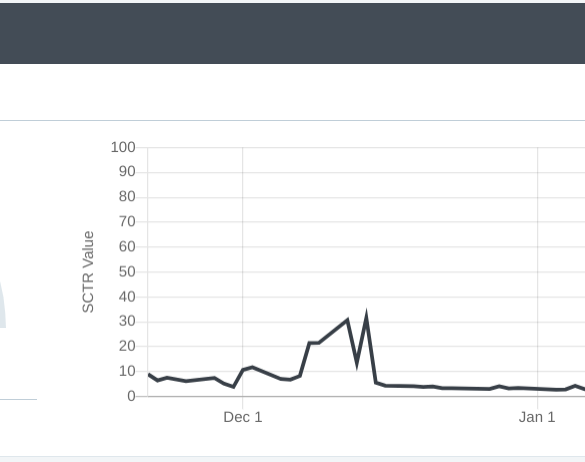Select the "SCTR Value" y-axis title
585x462 pixels.
88,272
